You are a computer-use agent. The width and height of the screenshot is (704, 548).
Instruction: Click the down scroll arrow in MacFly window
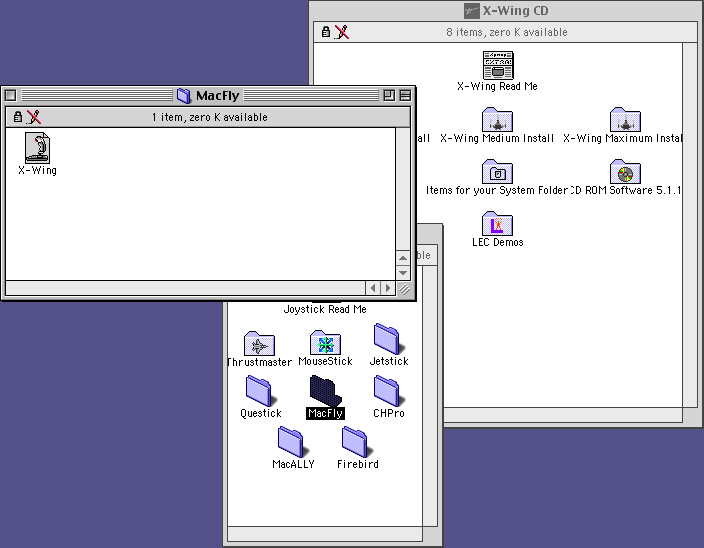pos(403,272)
